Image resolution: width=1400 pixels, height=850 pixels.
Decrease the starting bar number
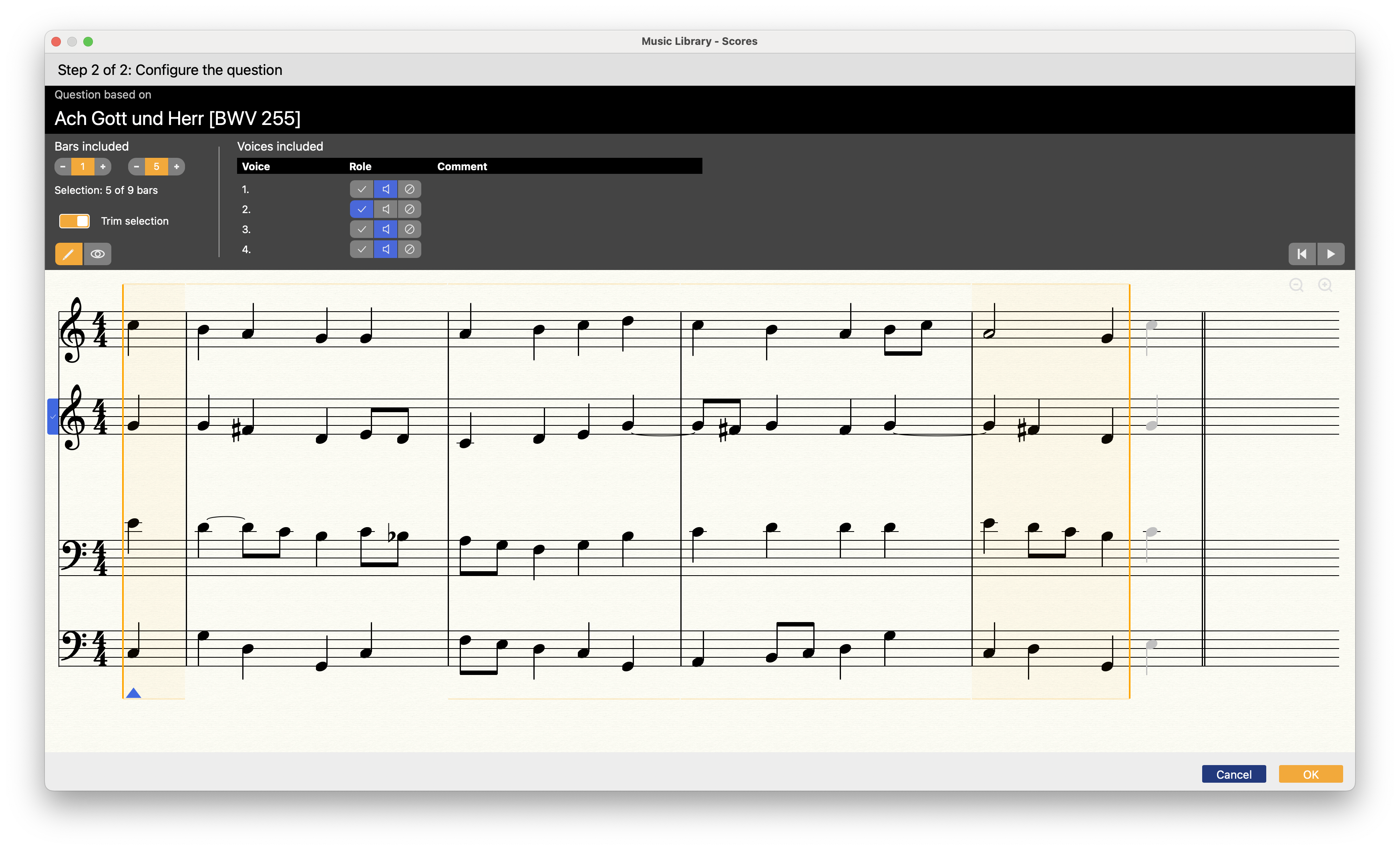pos(62,167)
